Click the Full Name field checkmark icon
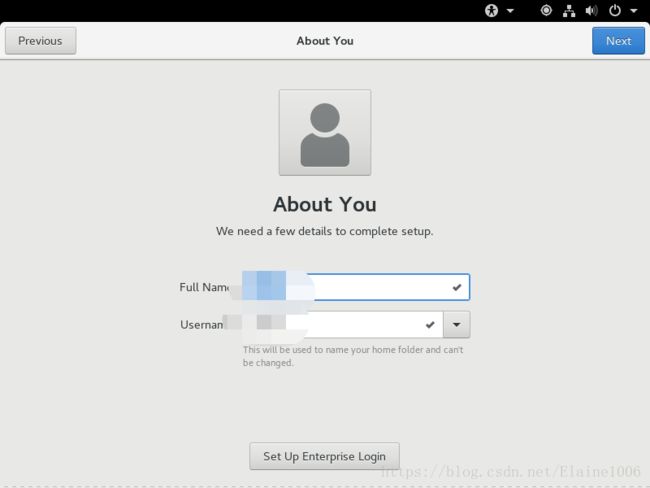Viewport: 650px width, 488px height. (457, 287)
